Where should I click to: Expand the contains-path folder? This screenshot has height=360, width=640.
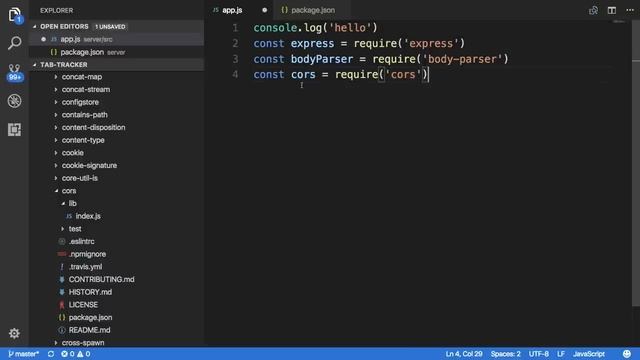coord(84,115)
